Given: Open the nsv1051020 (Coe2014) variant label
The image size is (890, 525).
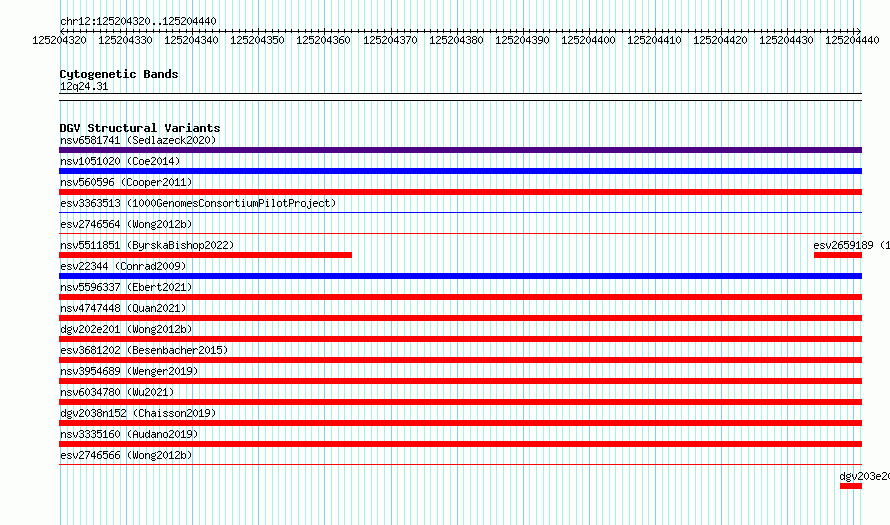Looking at the screenshot, I should coord(120,161).
